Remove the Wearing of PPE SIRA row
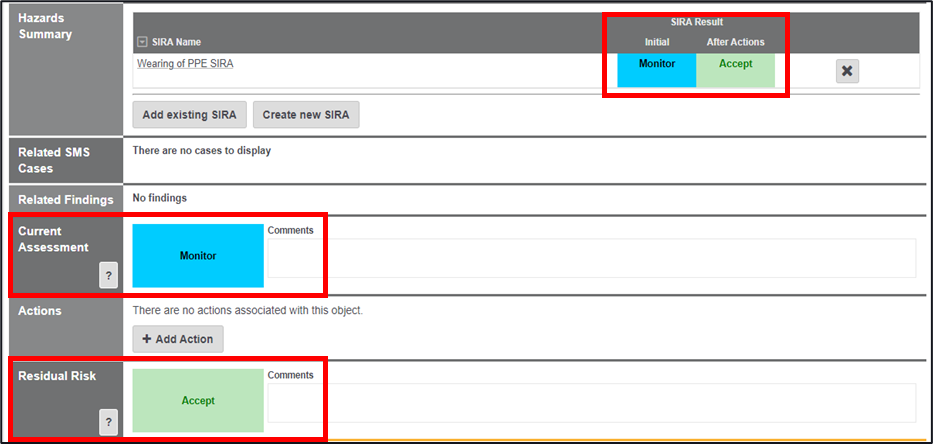 click(x=847, y=71)
